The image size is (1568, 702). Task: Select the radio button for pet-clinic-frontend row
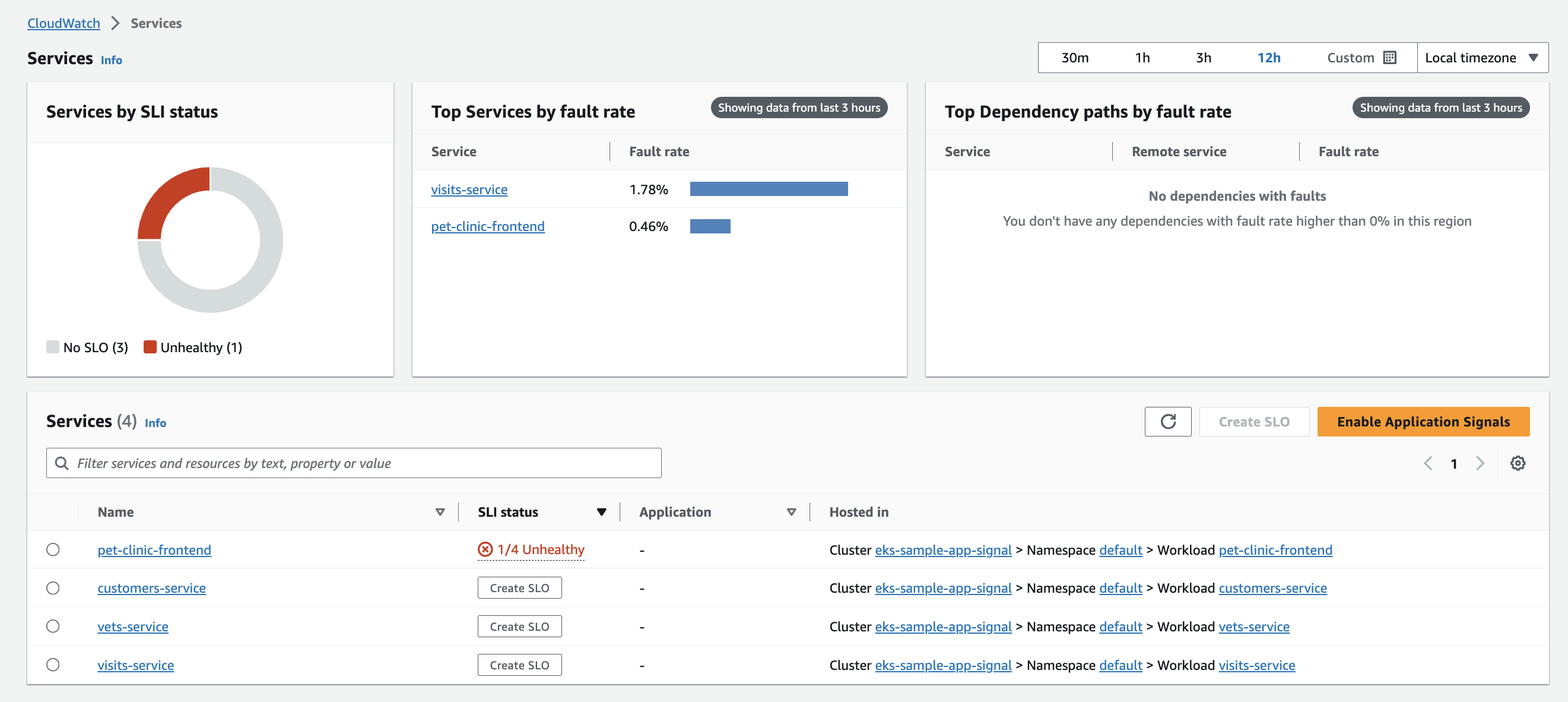click(x=55, y=549)
